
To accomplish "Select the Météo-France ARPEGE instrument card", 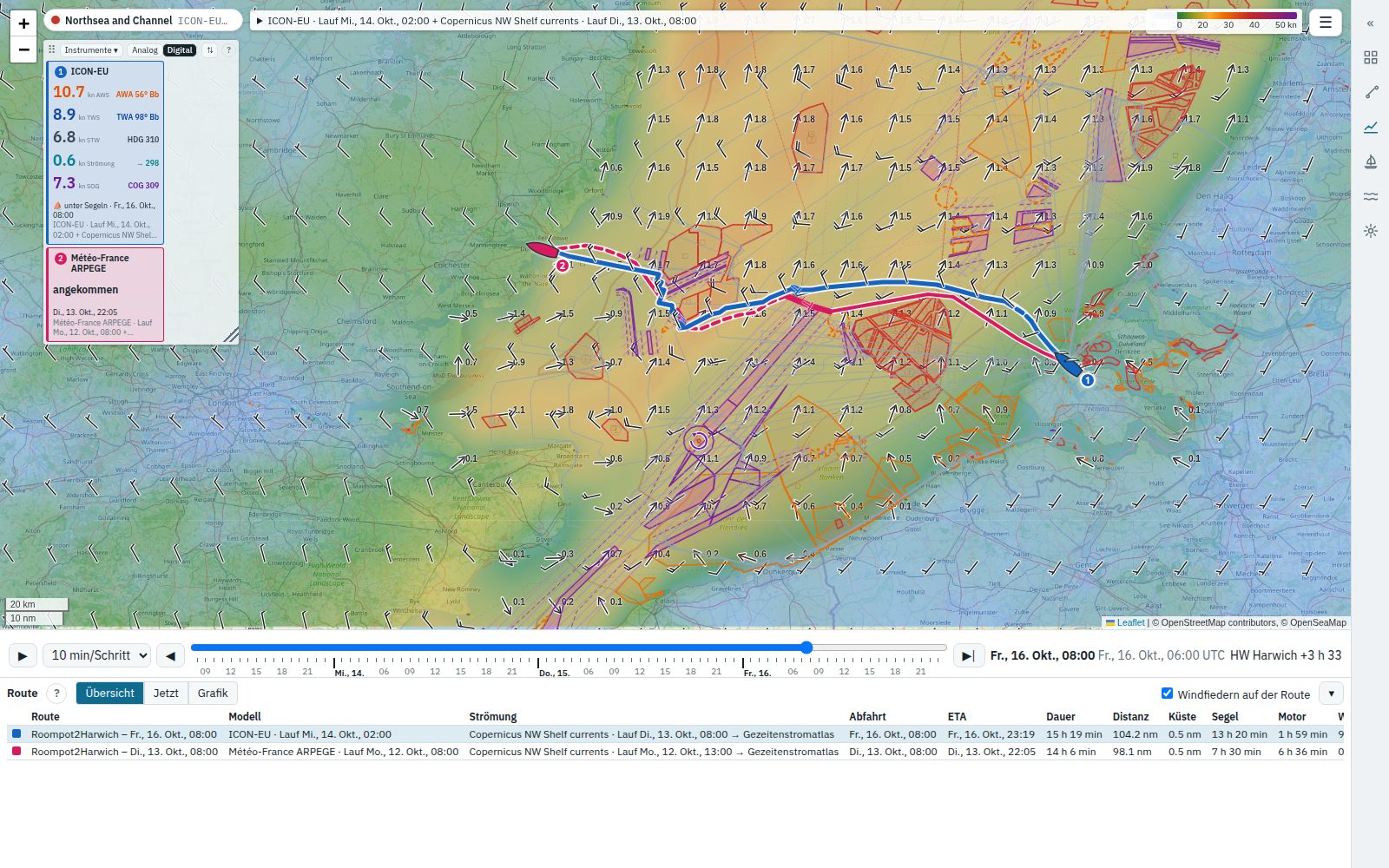I will point(105,295).
